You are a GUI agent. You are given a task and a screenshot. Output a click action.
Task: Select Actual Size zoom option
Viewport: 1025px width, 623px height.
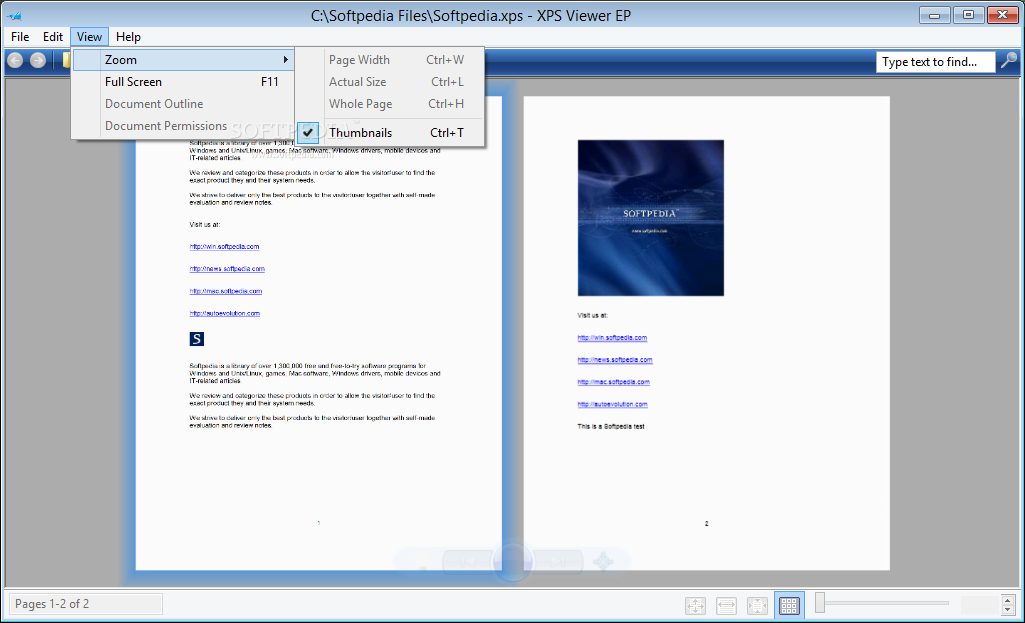coord(390,82)
